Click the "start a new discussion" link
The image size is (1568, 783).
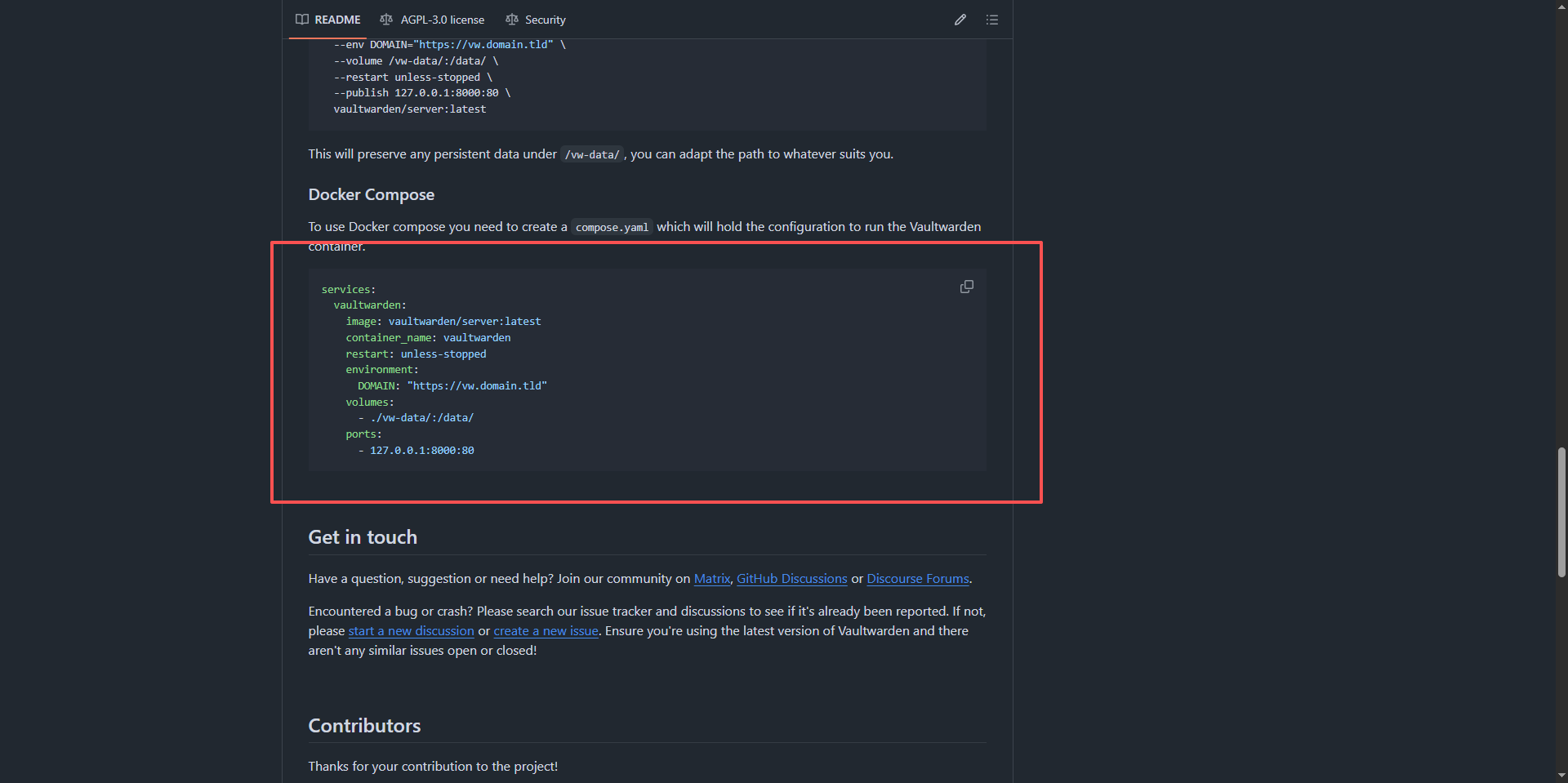(x=411, y=631)
